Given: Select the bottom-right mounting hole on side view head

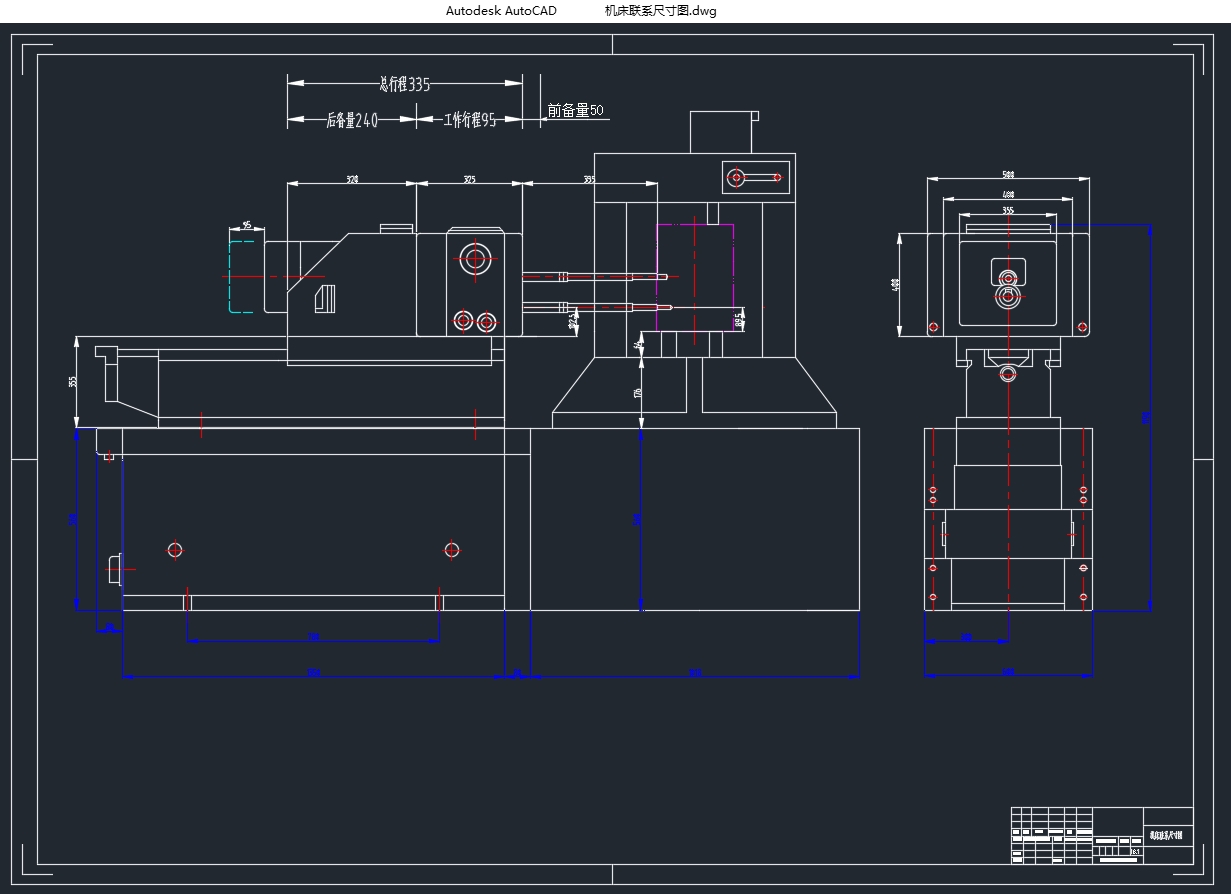Looking at the screenshot, I should pos(1081,327).
